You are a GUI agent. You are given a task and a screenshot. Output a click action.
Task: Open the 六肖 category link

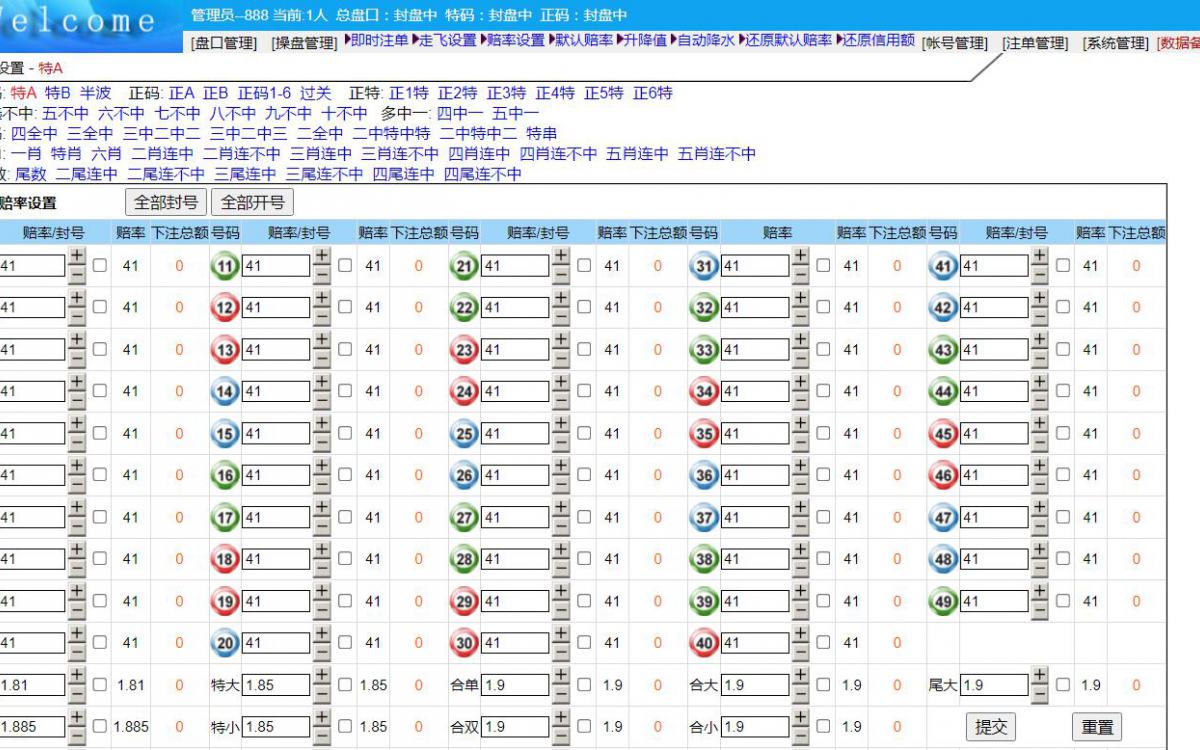(106, 154)
